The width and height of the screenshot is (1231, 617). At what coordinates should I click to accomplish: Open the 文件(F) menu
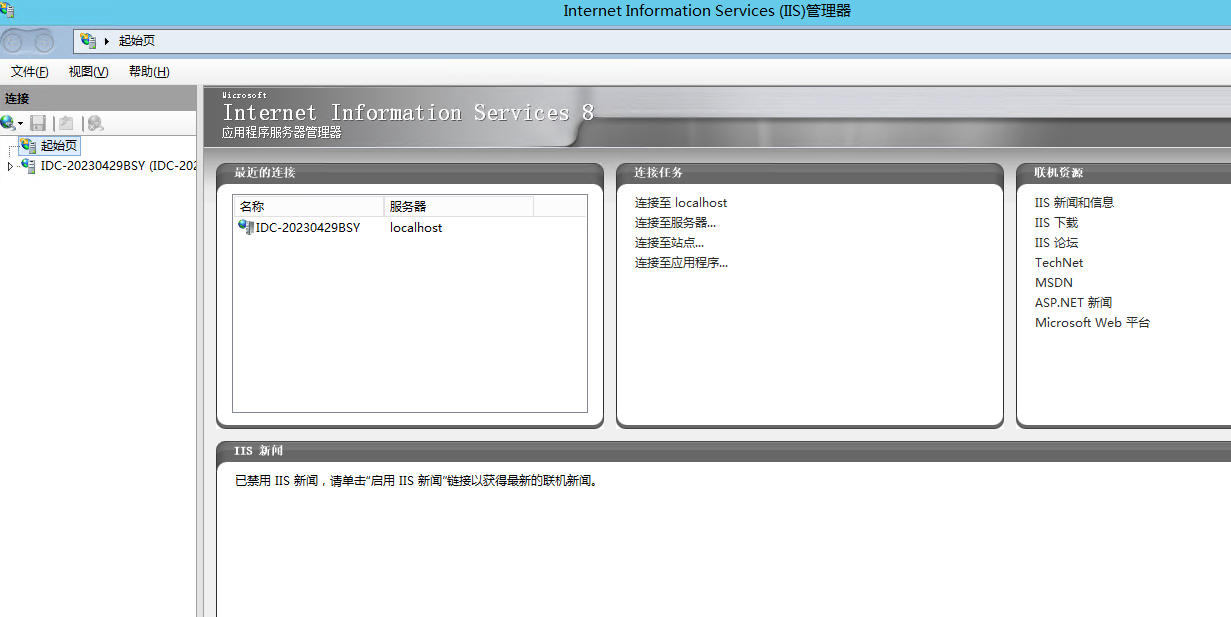coord(30,72)
